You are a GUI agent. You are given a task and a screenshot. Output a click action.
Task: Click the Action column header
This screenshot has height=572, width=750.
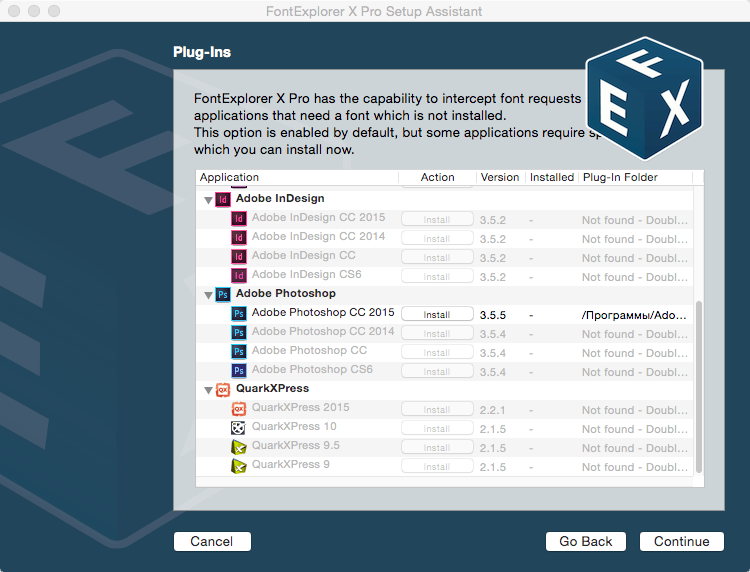pyautogui.click(x=437, y=177)
